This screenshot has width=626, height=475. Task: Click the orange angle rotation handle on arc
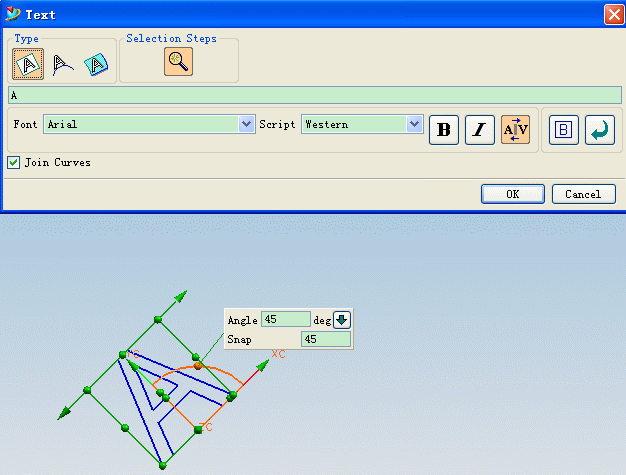coord(198,366)
